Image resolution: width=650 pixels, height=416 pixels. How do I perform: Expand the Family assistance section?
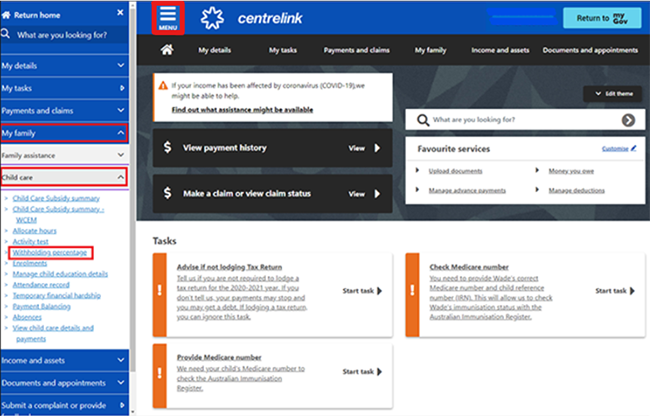[x=120, y=155]
